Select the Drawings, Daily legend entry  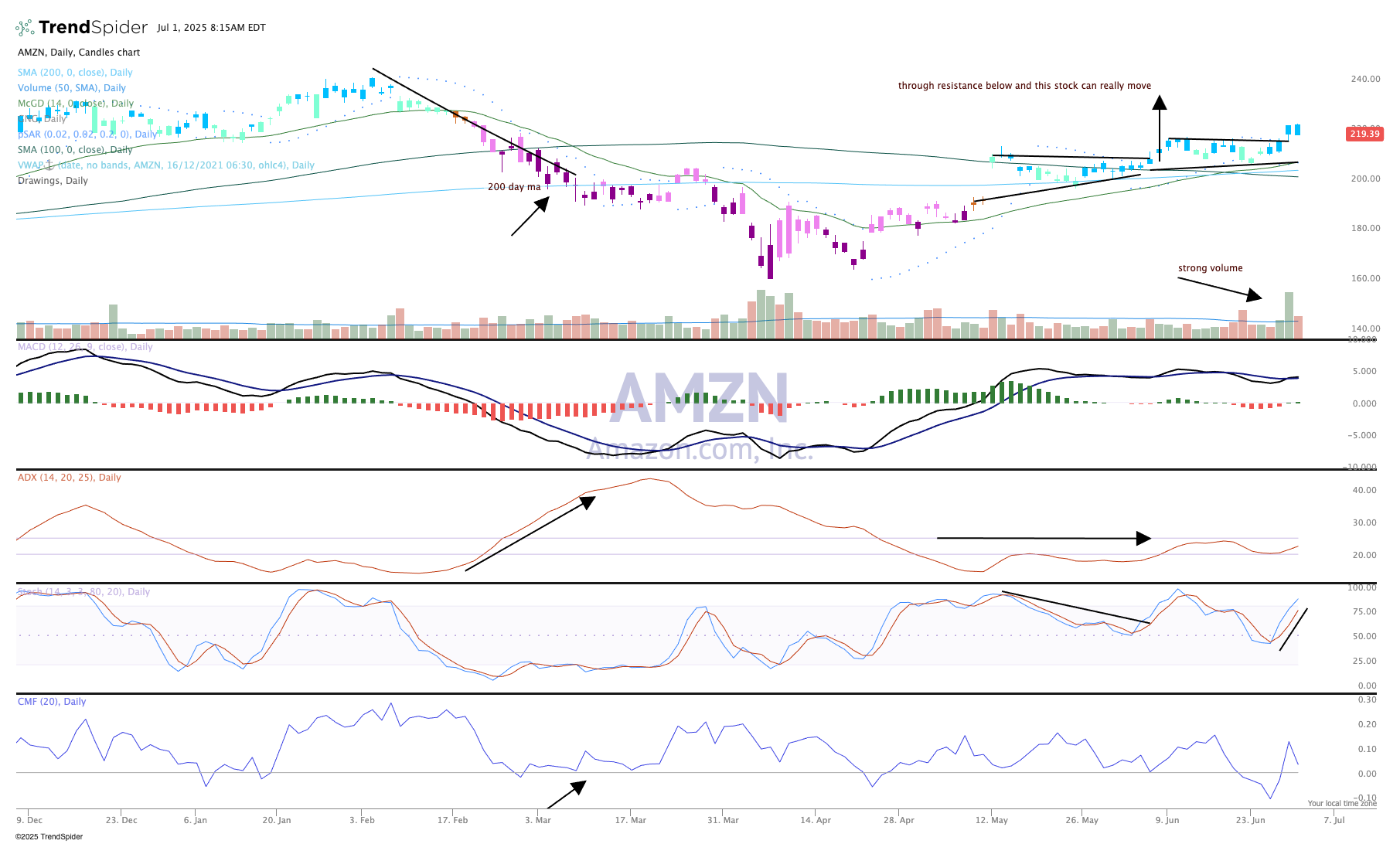point(53,181)
